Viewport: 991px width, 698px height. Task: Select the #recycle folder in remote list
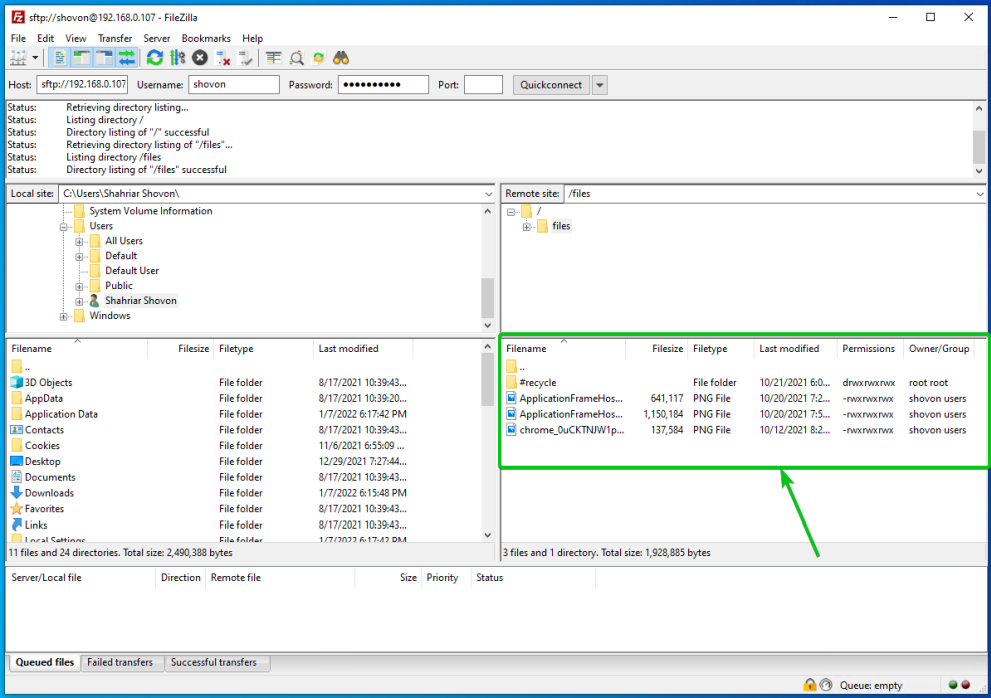(x=537, y=382)
